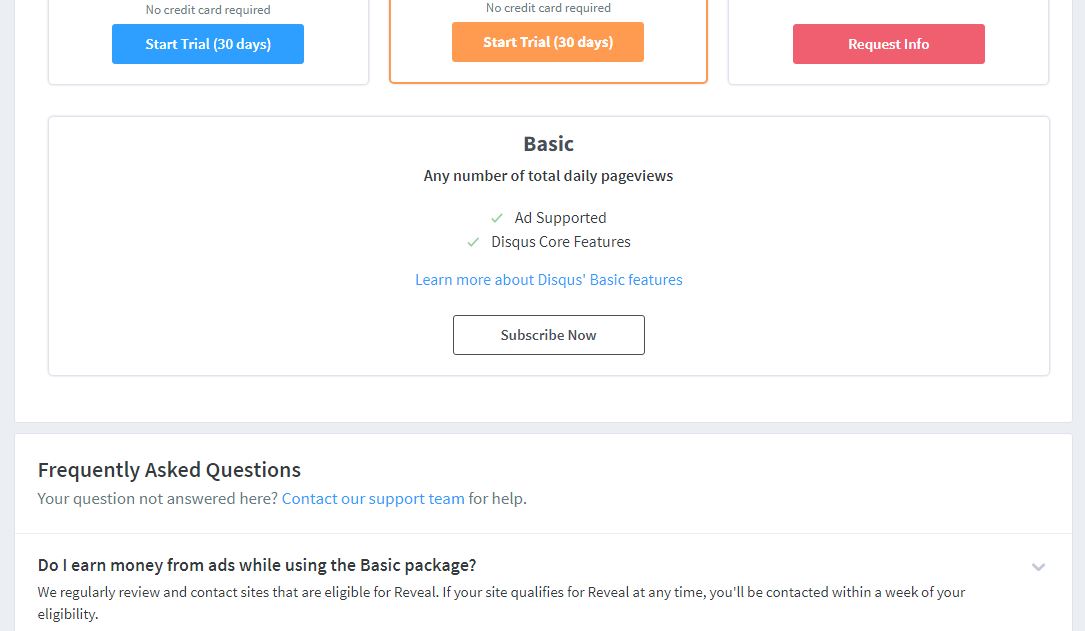Select the Basic plan heading
1085x631 pixels.
coord(548,143)
